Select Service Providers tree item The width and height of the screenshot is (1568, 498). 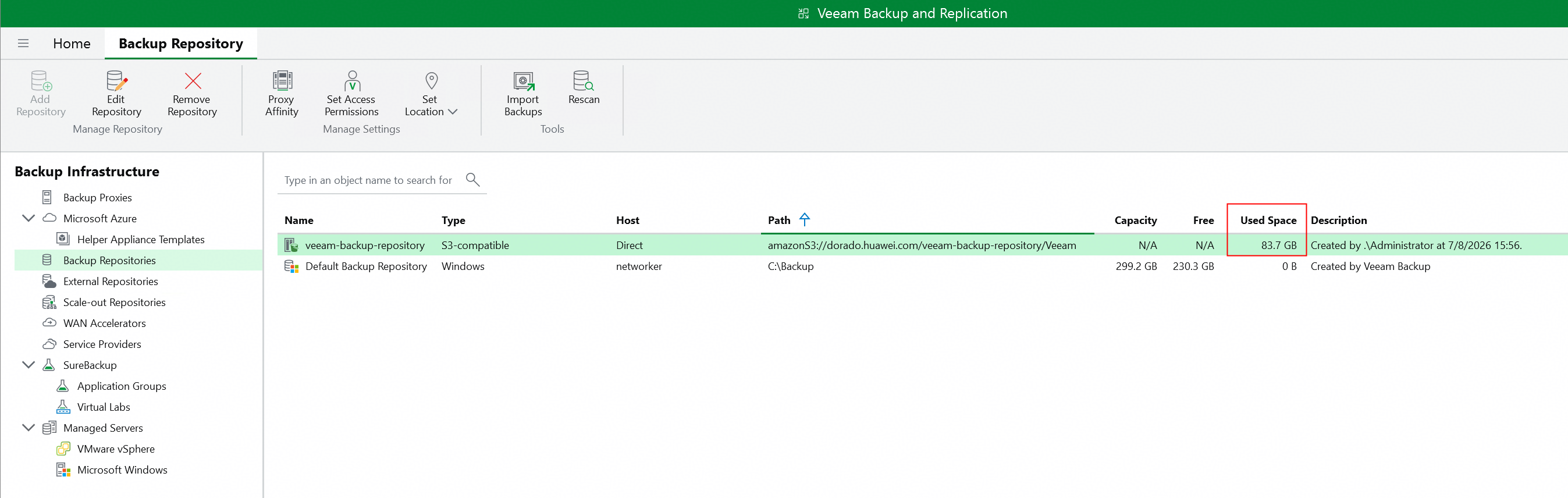(x=102, y=344)
